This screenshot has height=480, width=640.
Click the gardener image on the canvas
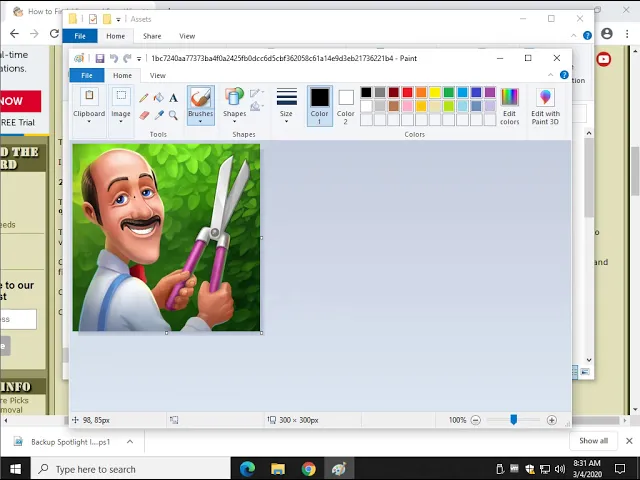(166, 238)
